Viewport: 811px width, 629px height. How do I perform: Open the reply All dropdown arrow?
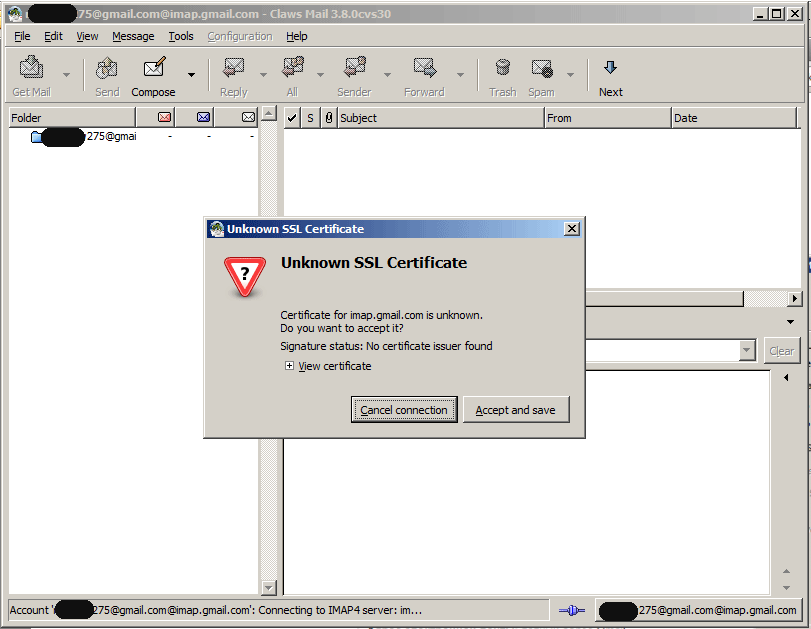pos(320,76)
